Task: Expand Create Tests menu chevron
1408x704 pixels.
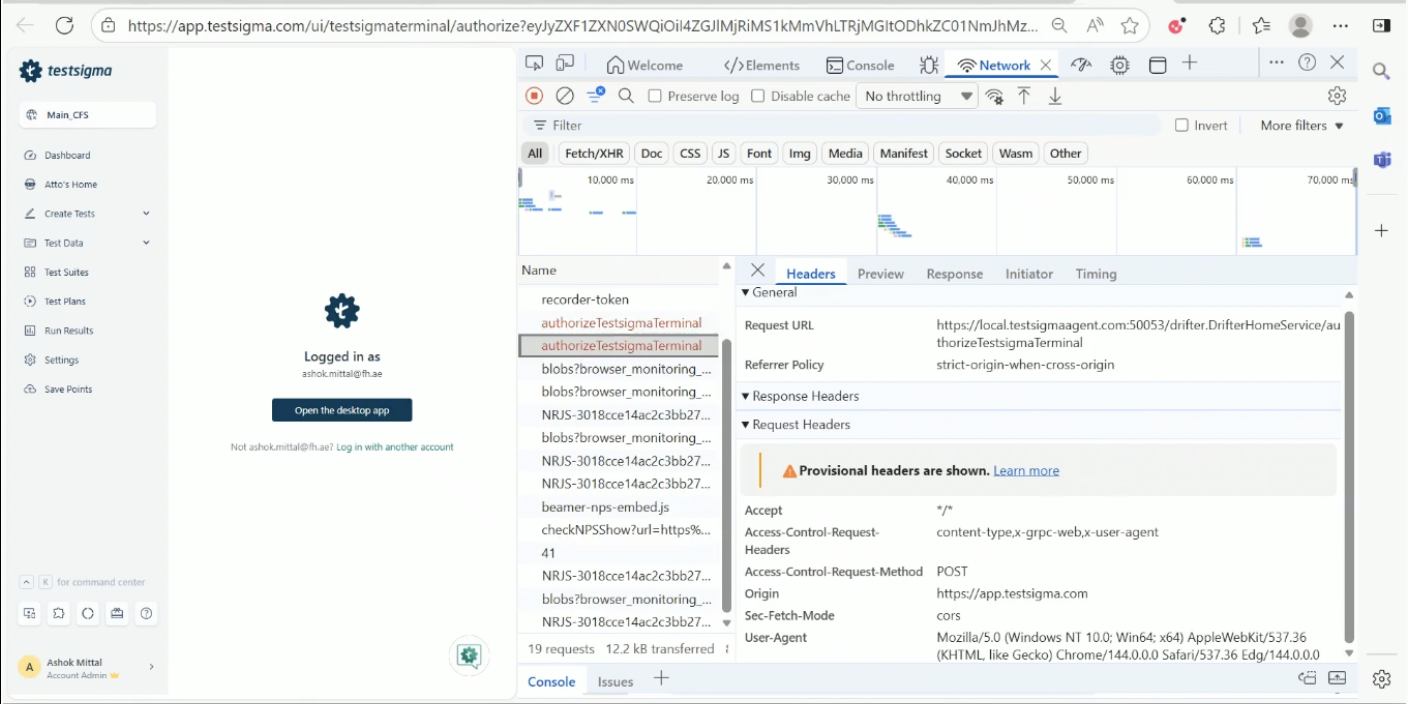Action: tap(146, 213)
